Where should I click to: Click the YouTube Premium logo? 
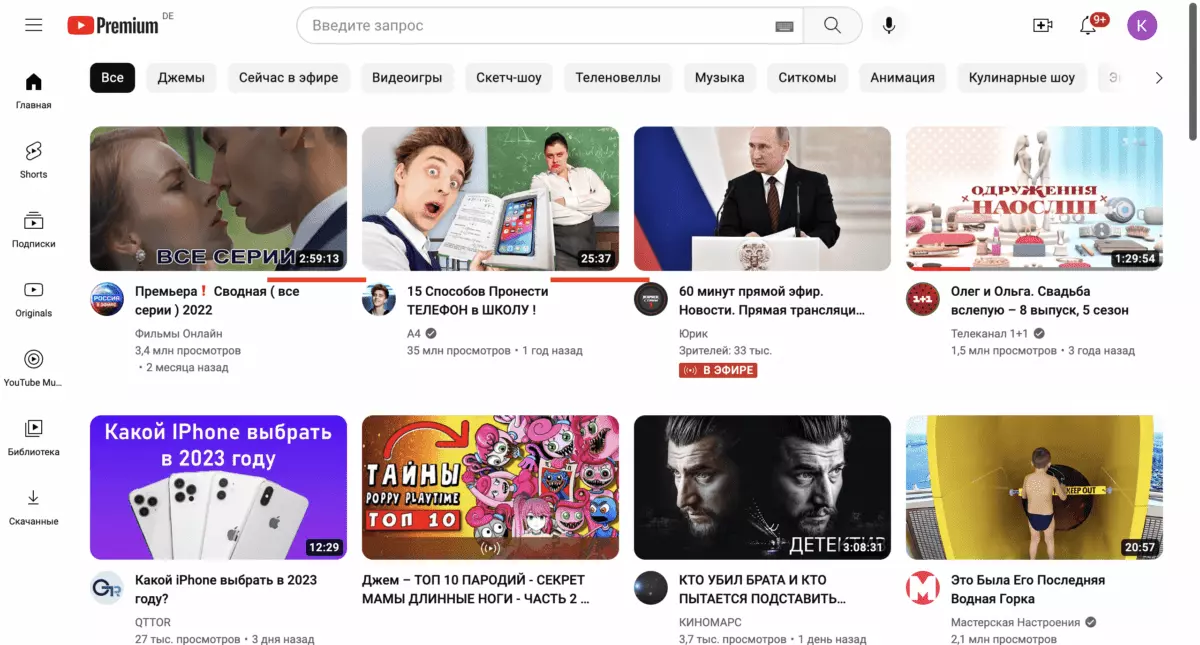point(113,26)
